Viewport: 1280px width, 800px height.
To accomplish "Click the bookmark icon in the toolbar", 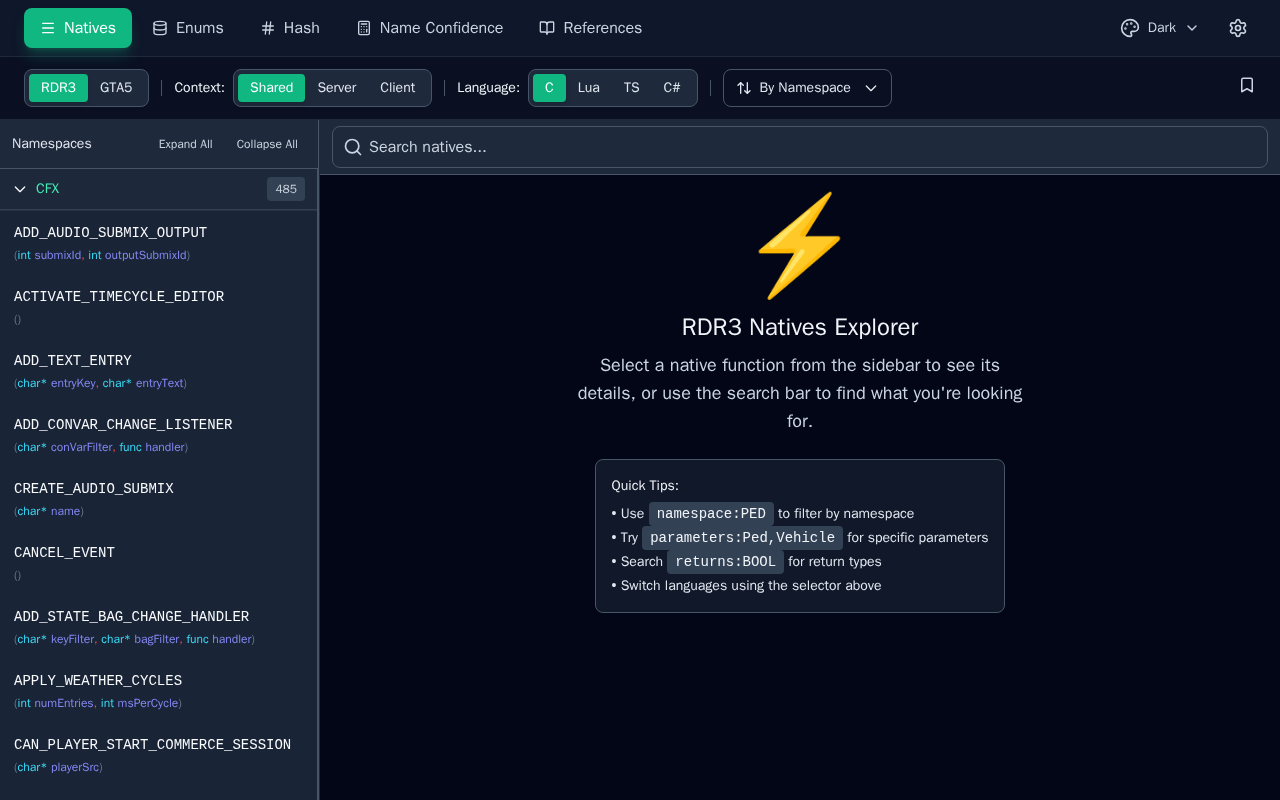I will click(1247, 86).
